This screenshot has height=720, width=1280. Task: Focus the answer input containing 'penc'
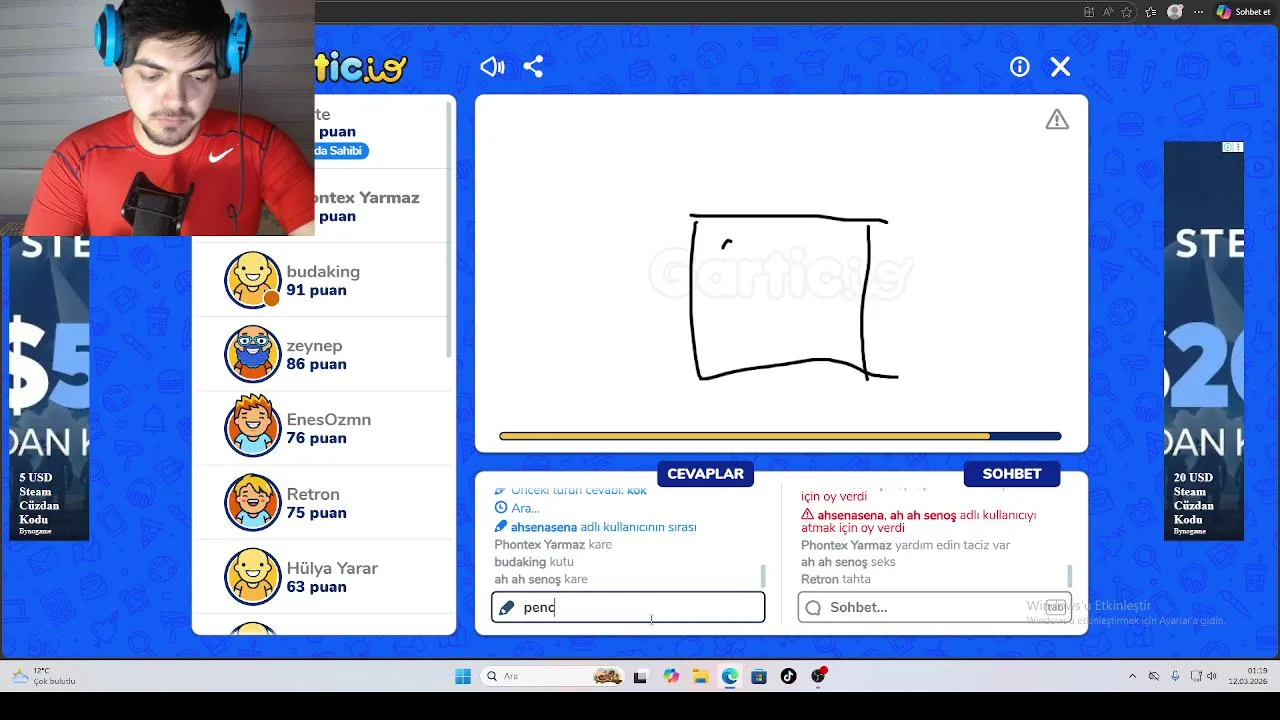[628, 607]
